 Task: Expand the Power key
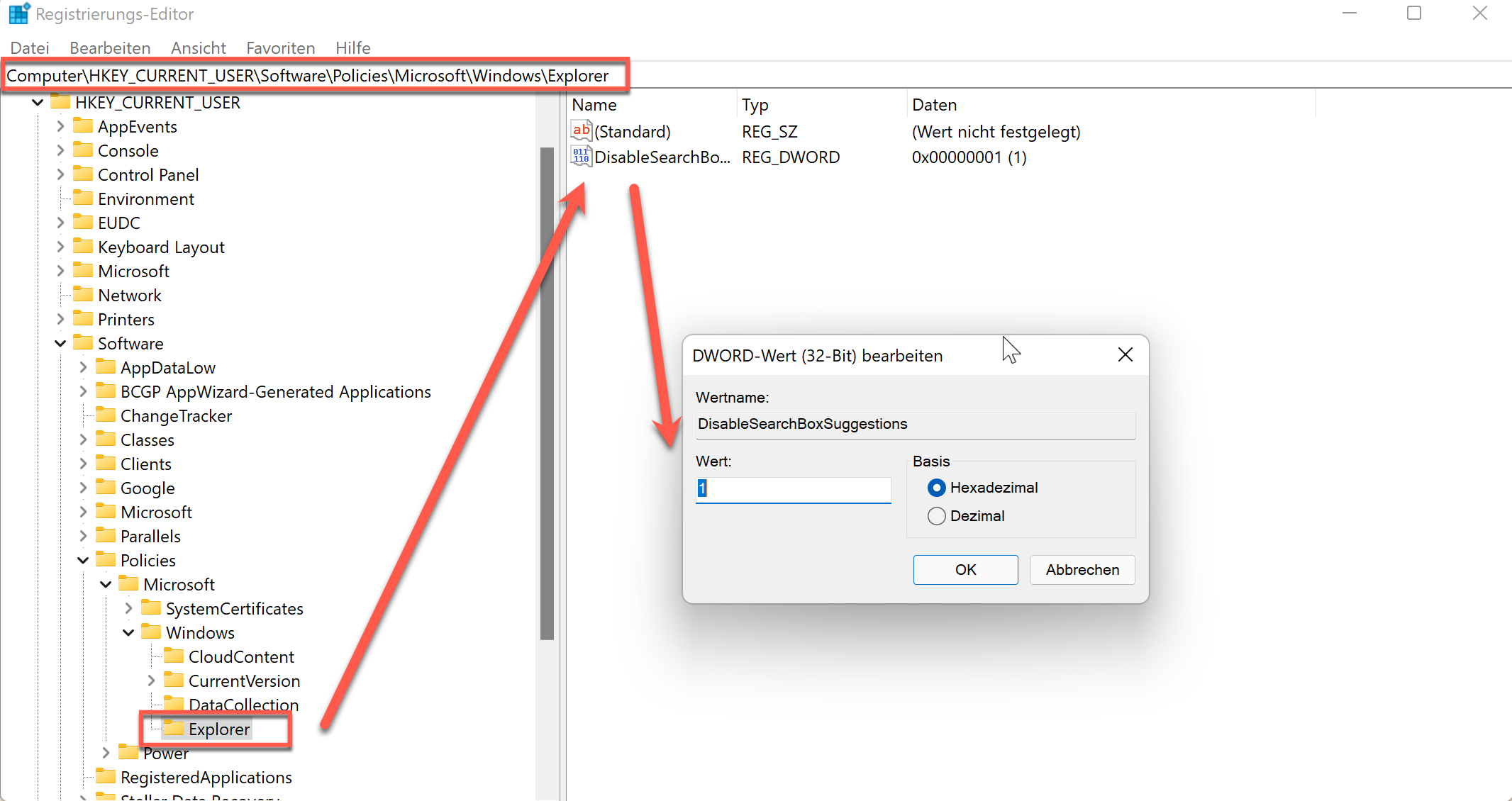click(106, 754)
